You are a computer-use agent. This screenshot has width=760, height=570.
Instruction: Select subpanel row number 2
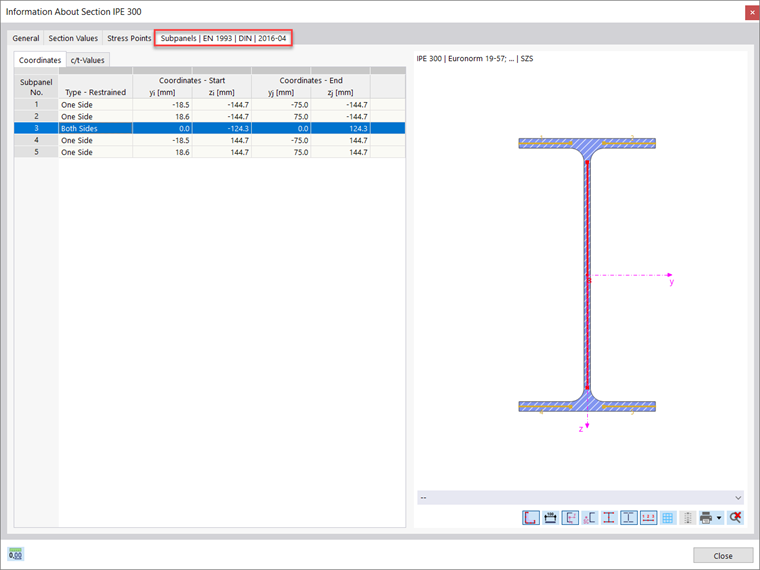209,116
